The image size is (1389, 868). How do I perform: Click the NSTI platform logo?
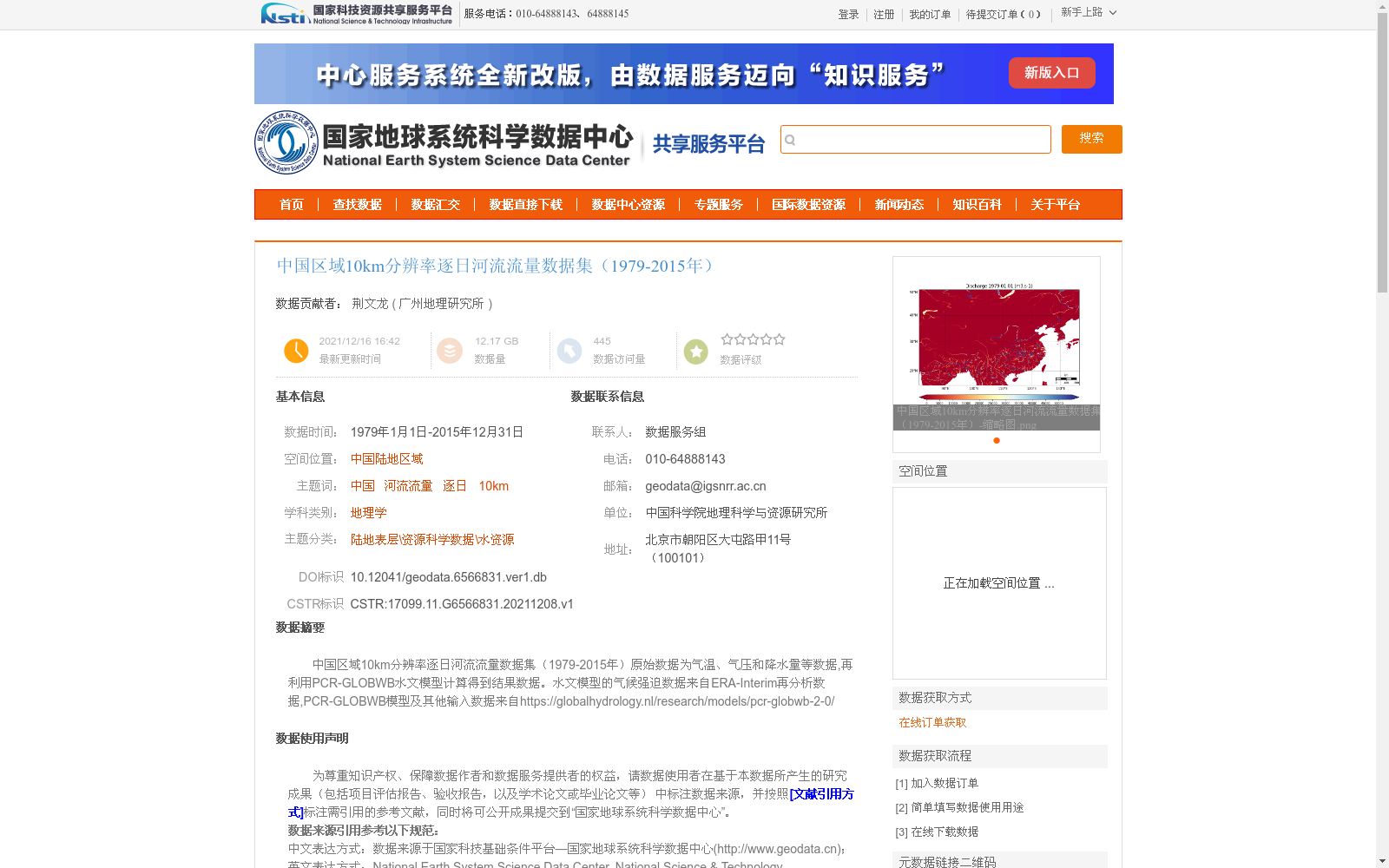pyautogui.click(x=357, y=14)
